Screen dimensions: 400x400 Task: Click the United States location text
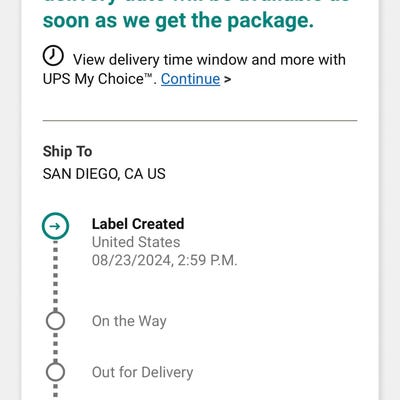136,242
